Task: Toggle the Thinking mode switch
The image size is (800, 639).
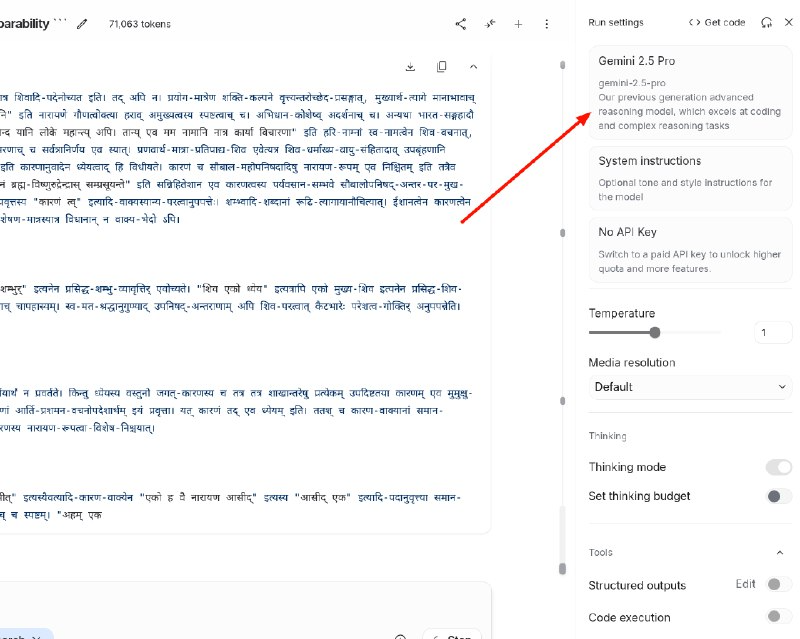Action: [778, 467]
